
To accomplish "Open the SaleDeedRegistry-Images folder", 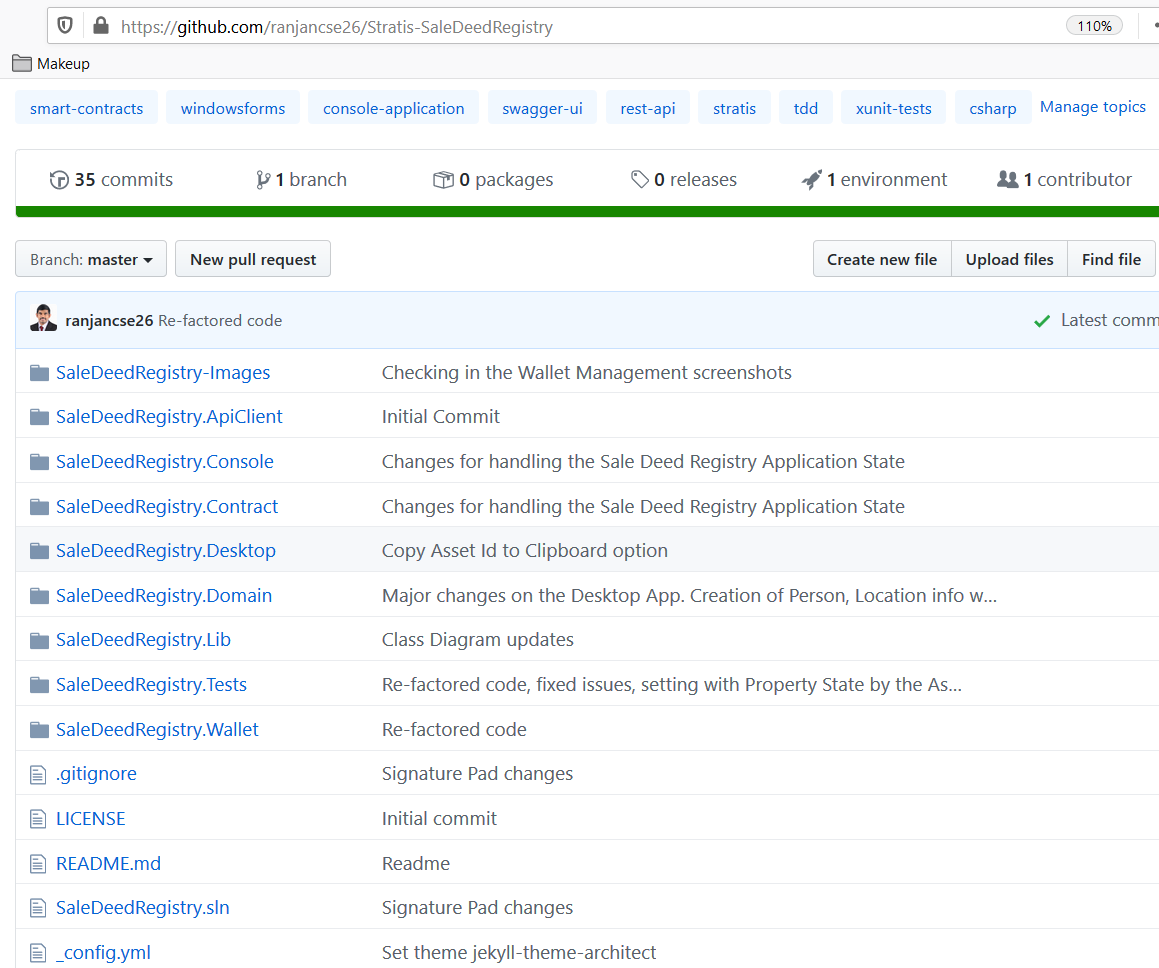I will tap(163, 372).
